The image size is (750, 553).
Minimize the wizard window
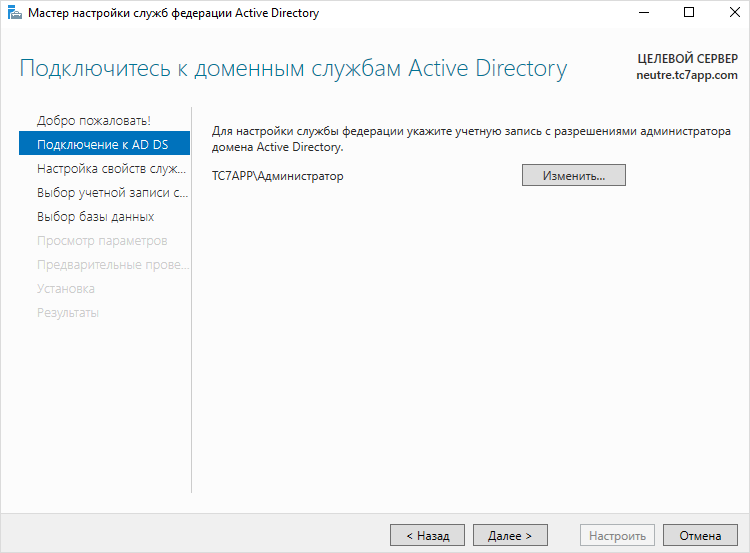pos(644,12)
